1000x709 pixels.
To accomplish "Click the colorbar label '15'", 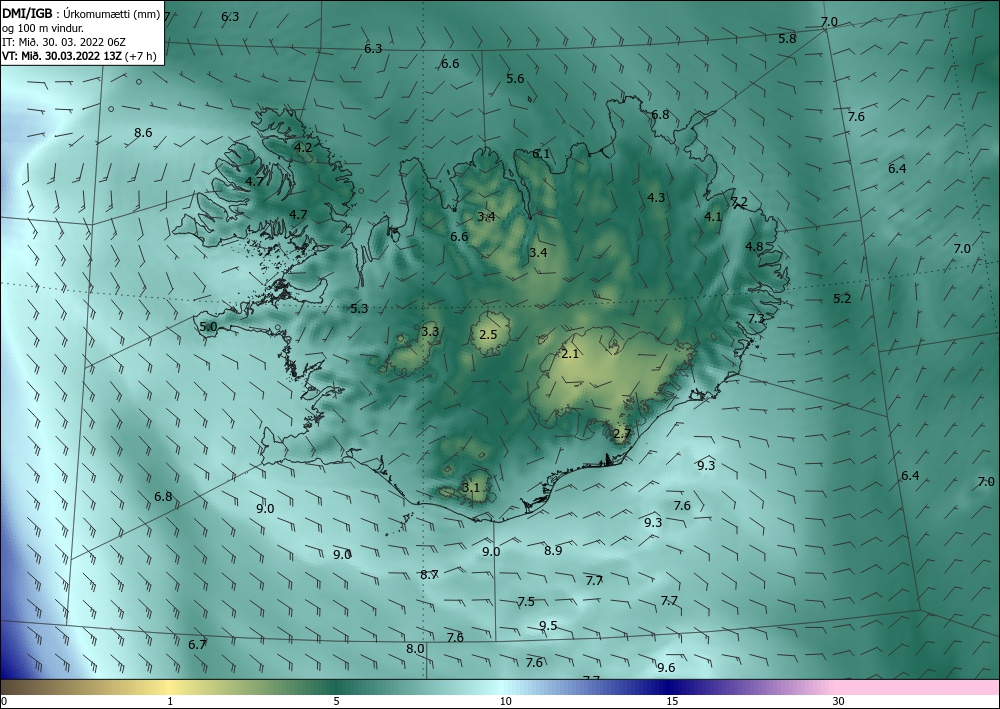I will [x=672, y=701].
